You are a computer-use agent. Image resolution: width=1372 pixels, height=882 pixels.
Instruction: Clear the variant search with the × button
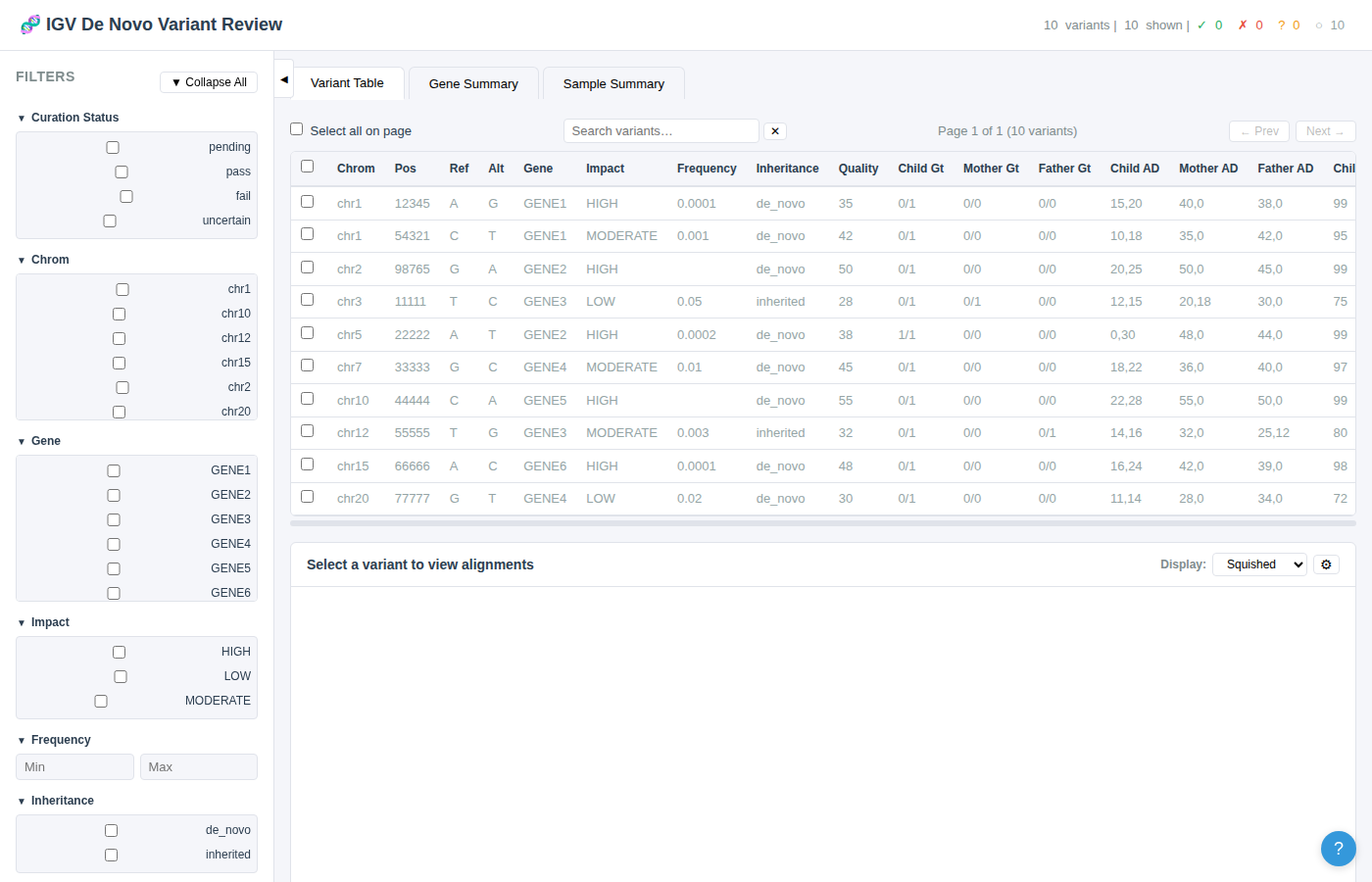pyautogui.click(x=775, y=130)
